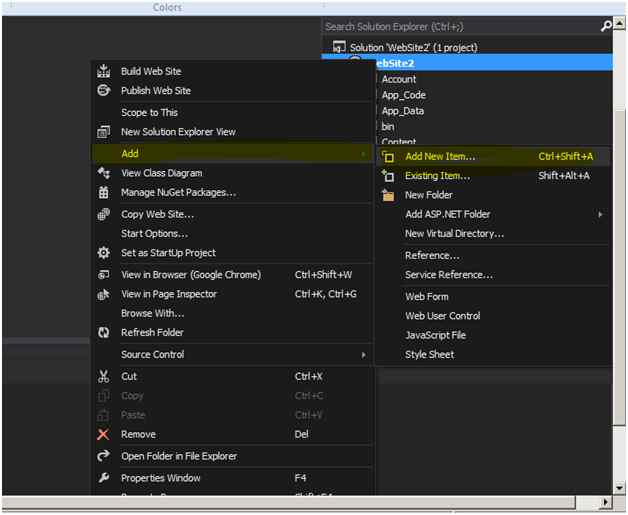This screenshot has height=515, width=628.
Task: Click the search magnifier in Solution Explorer
Action: (x=606, y=27)
